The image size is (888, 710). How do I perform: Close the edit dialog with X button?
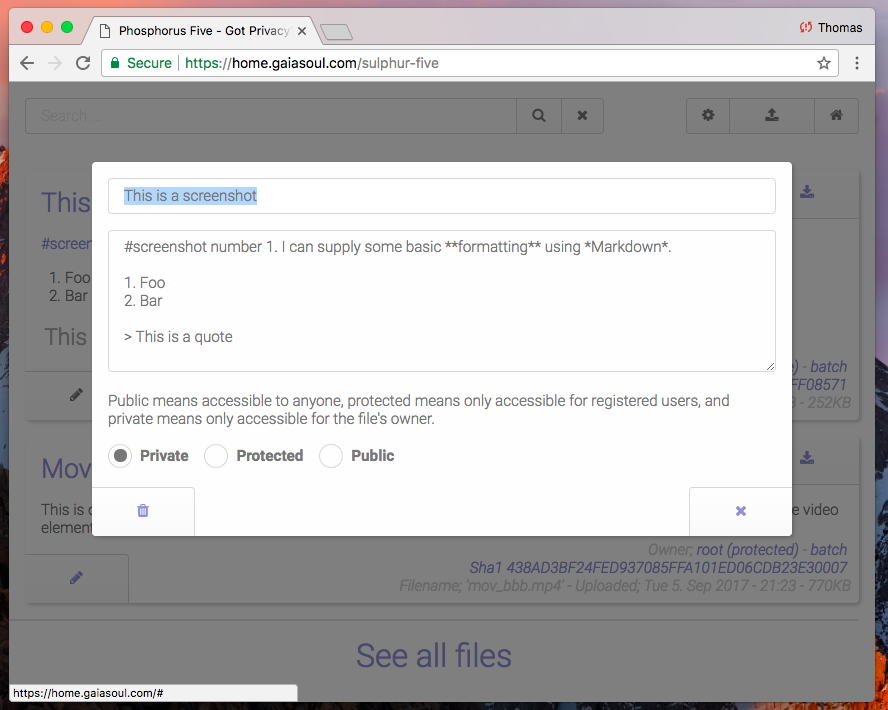[740, 511]
